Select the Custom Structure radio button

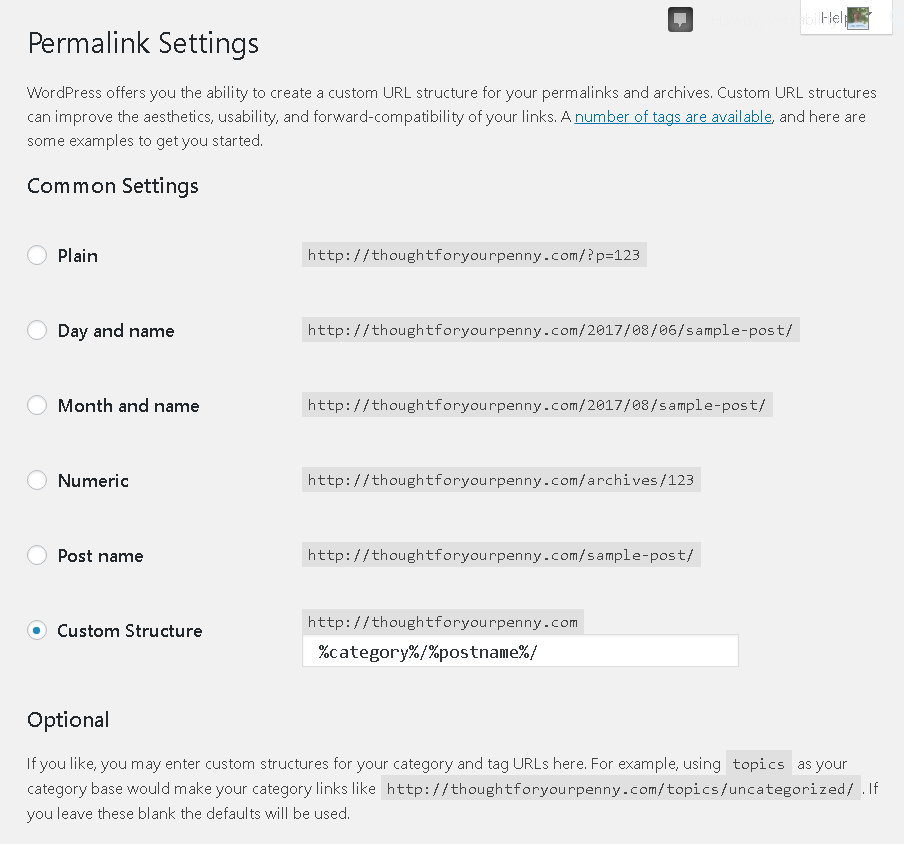pyautogui.click(x=37, y=630)
